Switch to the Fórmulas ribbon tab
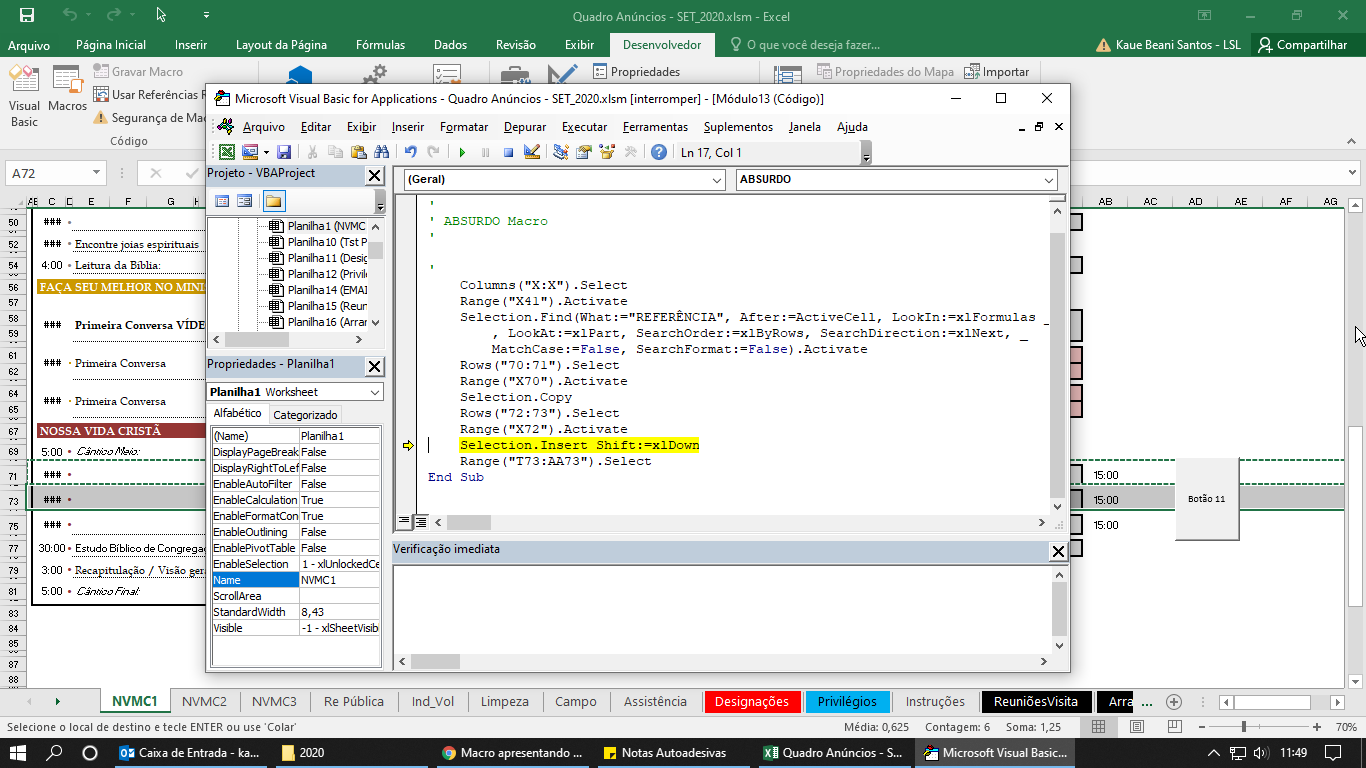This screenshot has height=768, width=1366. 380,45
